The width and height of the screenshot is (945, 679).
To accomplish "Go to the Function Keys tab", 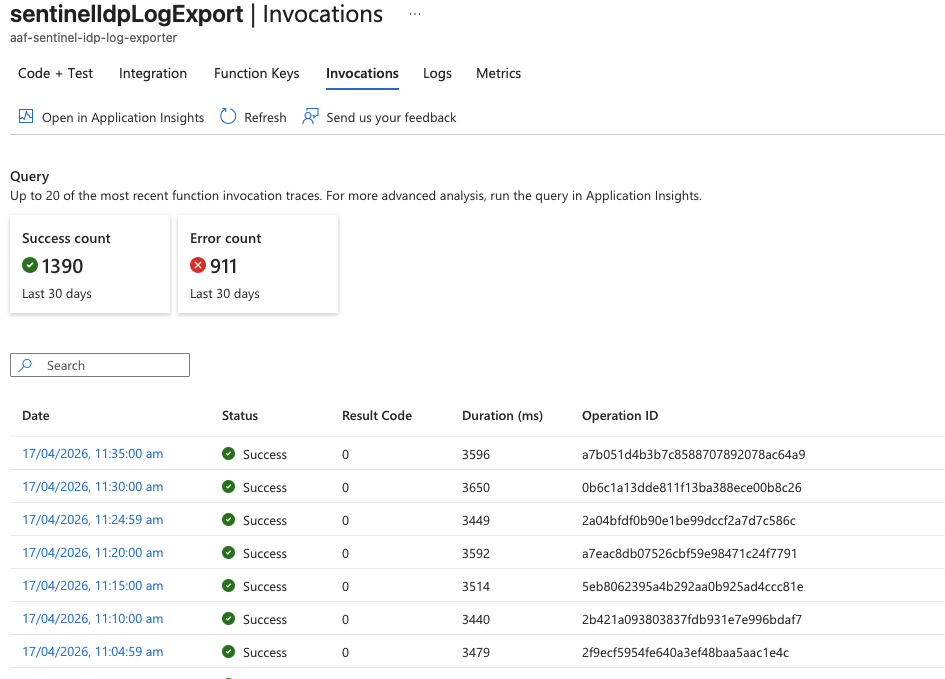I will [x=256, y=73].
